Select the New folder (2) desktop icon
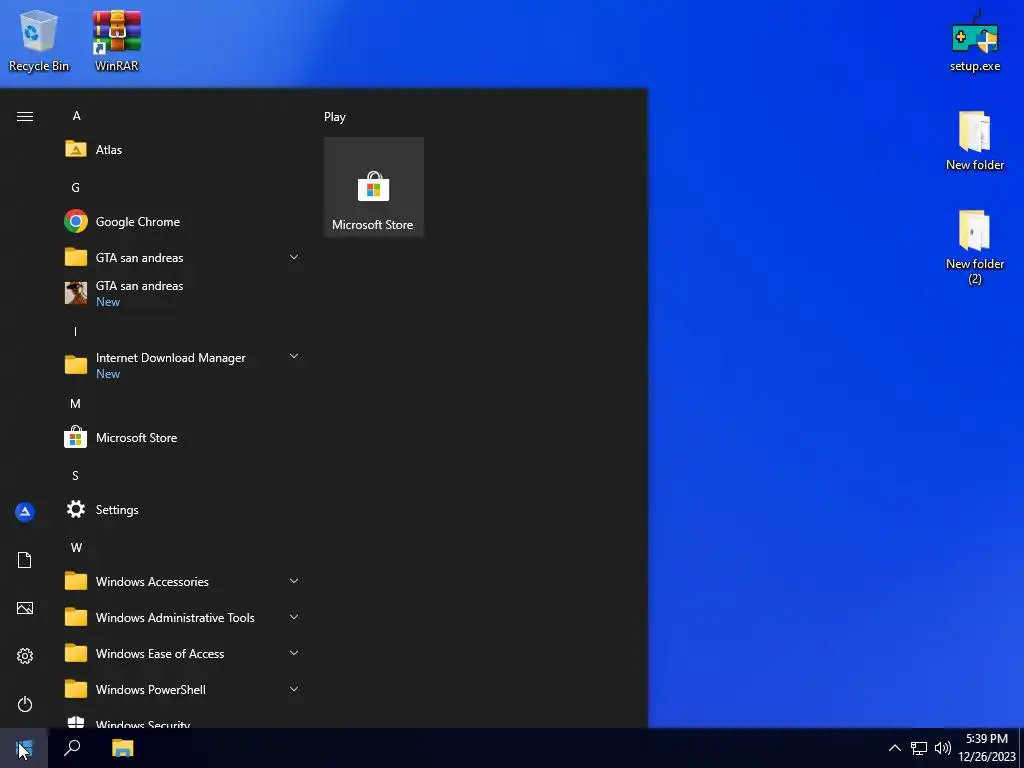Screen dimensions: 1024x768 974,248
